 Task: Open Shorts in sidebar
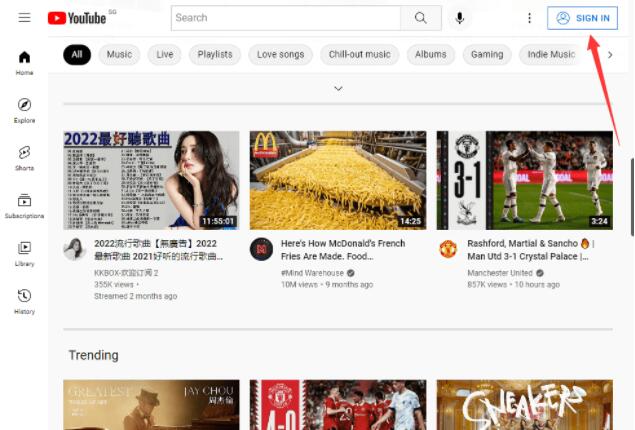(x=24, y=158)
